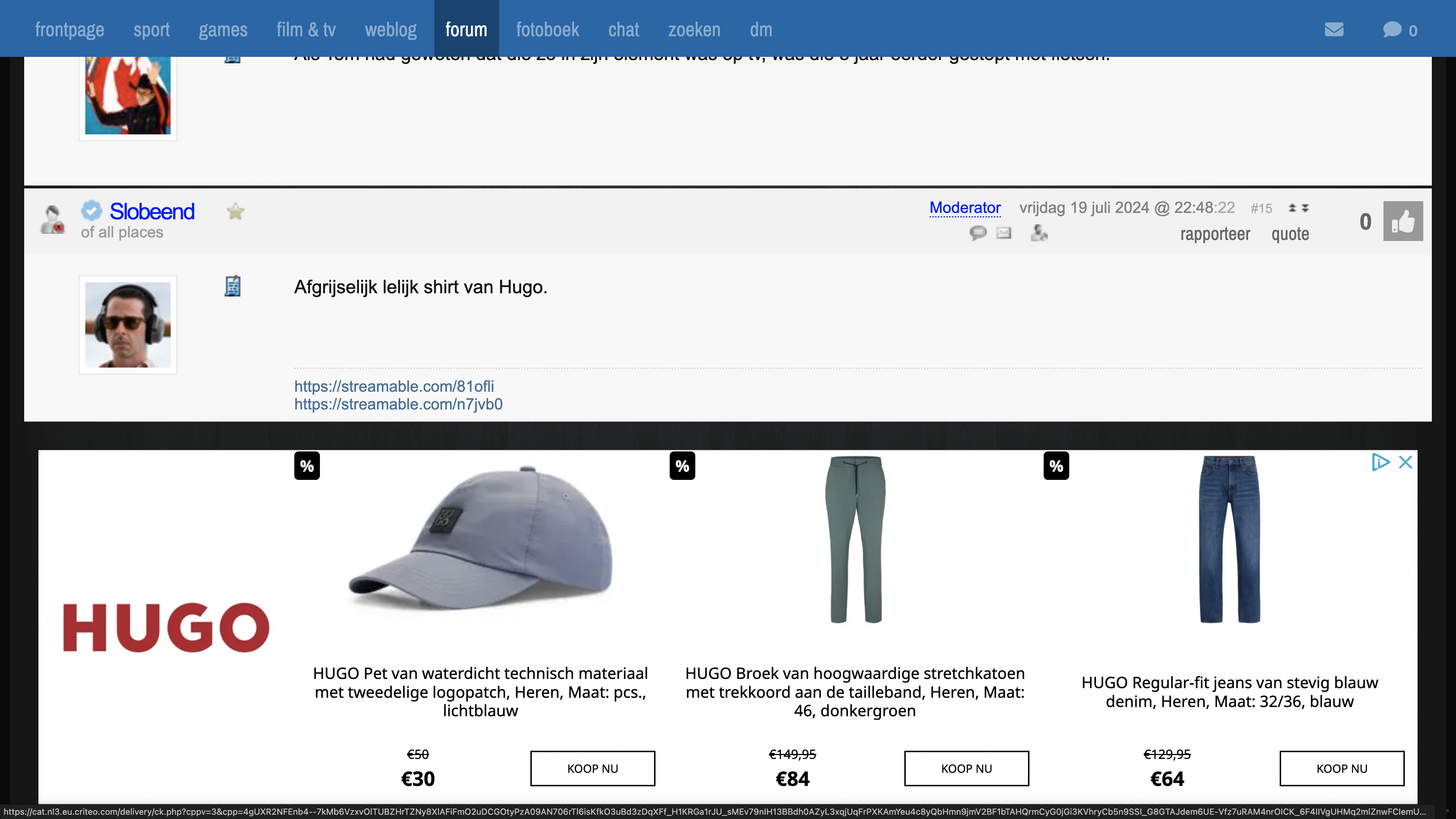Open the chat section
Image resolution: width=1456 pixels, height=819 pixels.
click(x=623, y=30)
